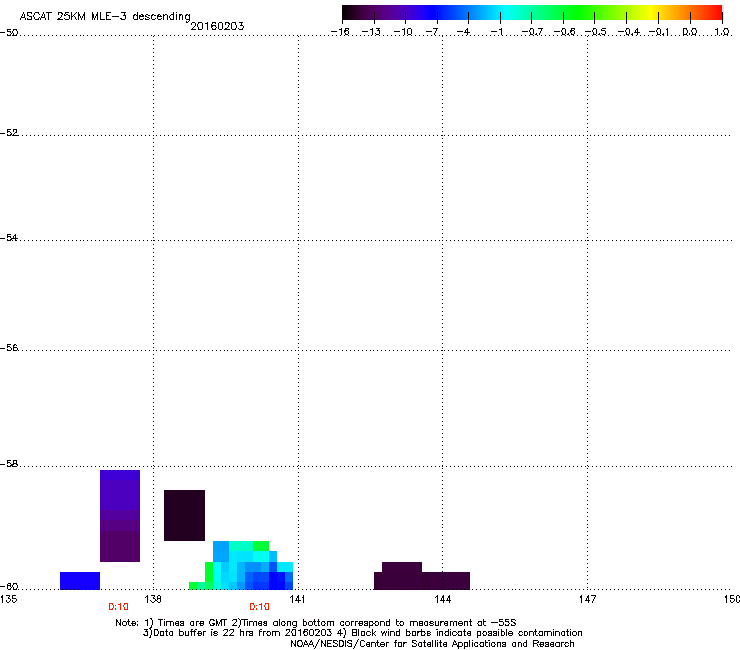Click the green section of the color bar
The height and width of the screenshot is (650, 740).
[x=578, y=12]
